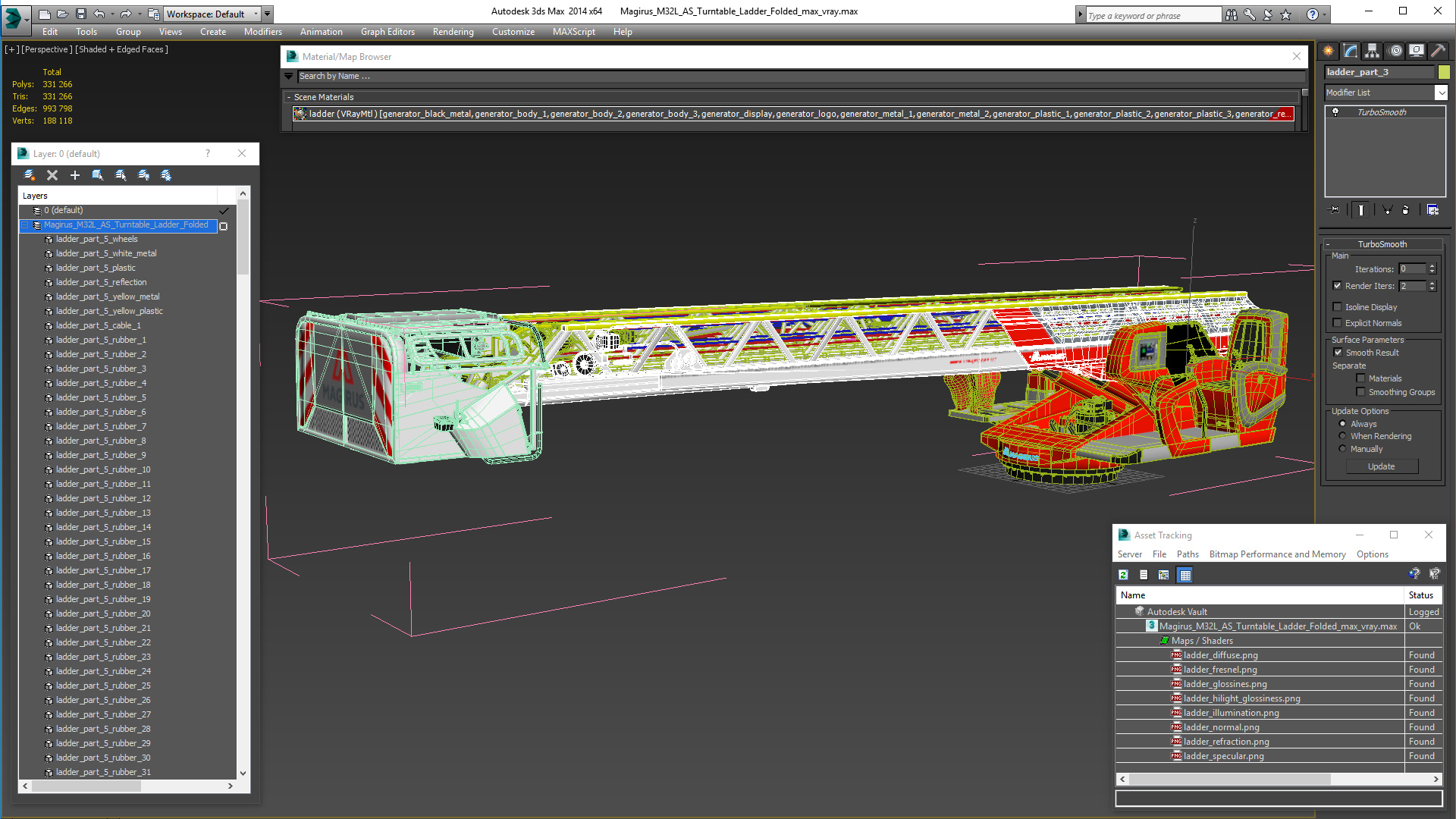
Task: Refresh the Asset Tracking list
Action: click(x=1124, y=575)
